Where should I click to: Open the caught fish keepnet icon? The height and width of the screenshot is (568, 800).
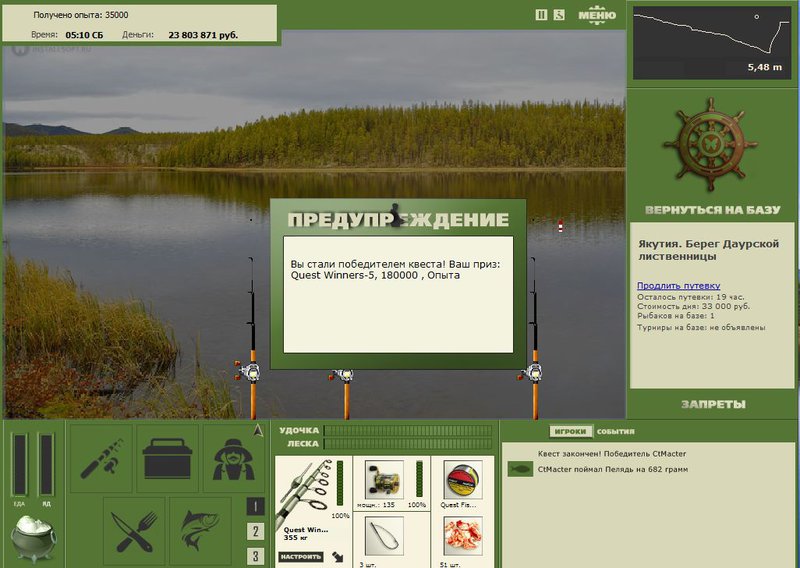[x=200, y=531]
